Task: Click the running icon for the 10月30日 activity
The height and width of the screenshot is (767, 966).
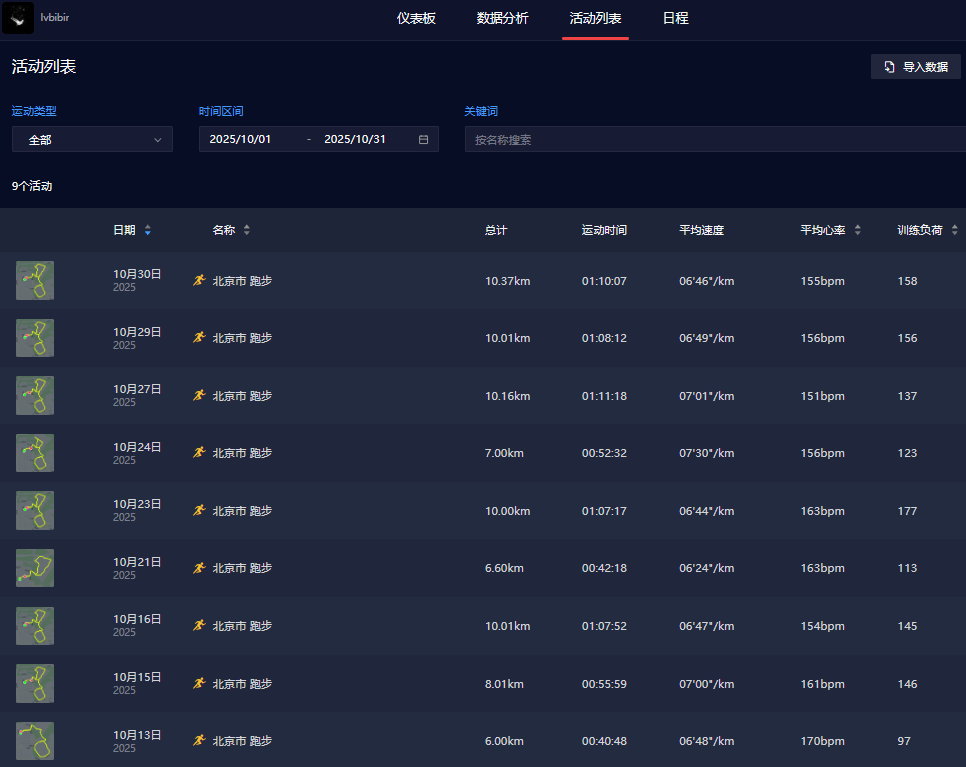Action: (x=199, y=281)
